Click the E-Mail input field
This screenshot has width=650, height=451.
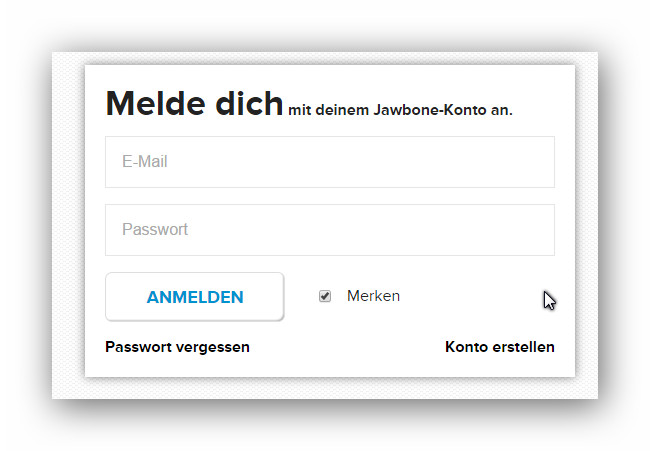329,162
